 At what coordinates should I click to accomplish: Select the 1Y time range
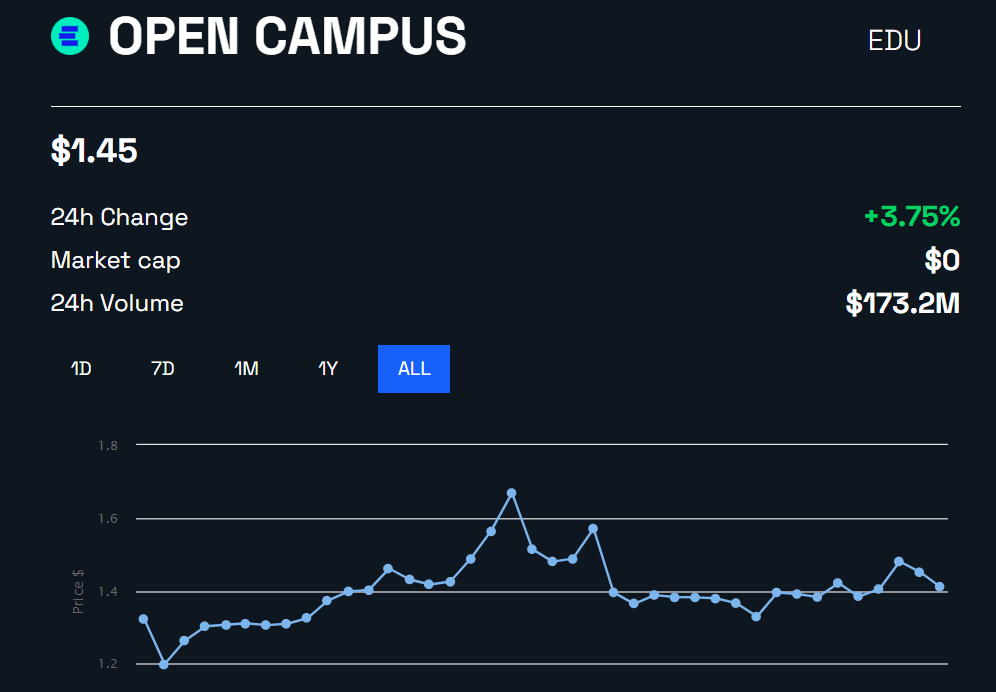click(328, 369)
